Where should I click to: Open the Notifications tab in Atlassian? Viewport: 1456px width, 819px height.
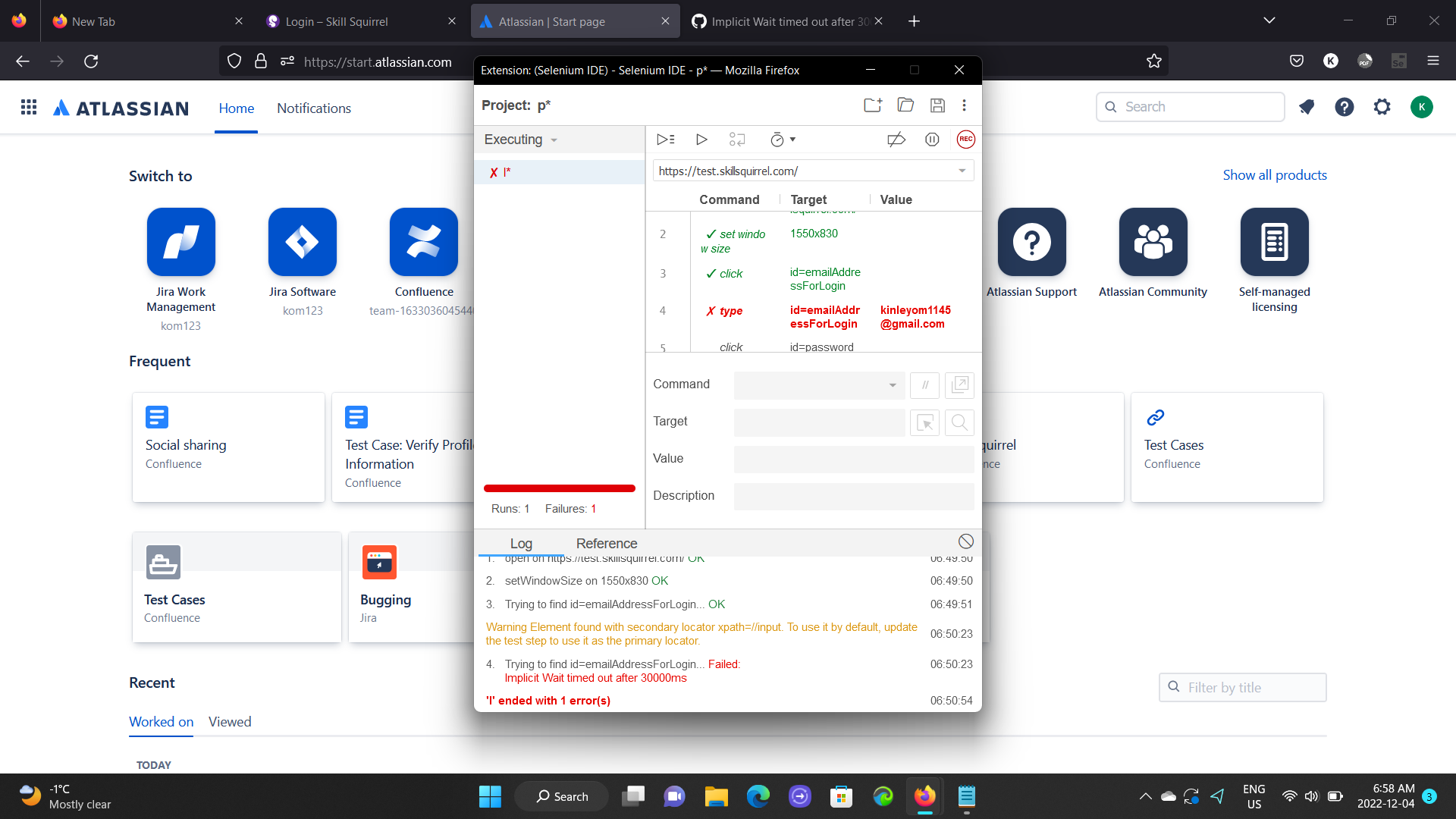point(314,108)
